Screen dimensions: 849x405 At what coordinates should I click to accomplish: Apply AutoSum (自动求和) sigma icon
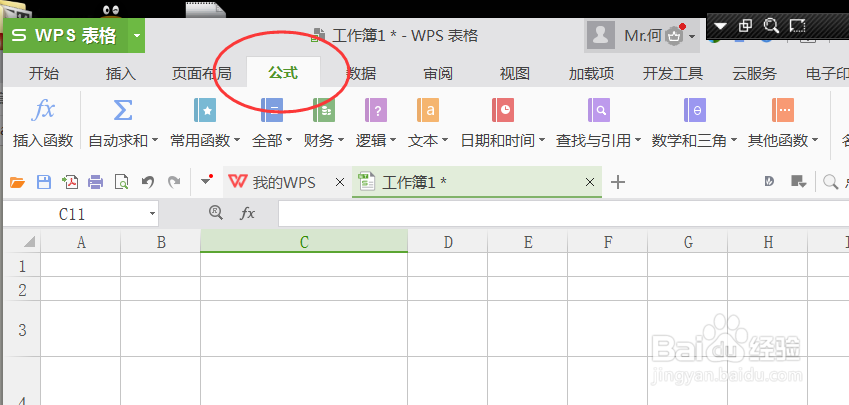pyautogui.click(x=123, y=110)
